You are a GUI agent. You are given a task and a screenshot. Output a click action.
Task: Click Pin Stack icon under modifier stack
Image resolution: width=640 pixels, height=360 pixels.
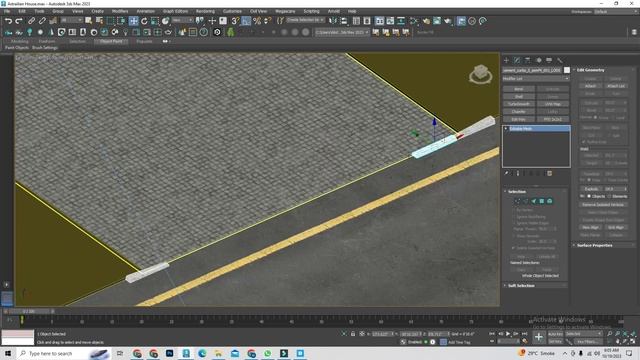tap(507, 173)
